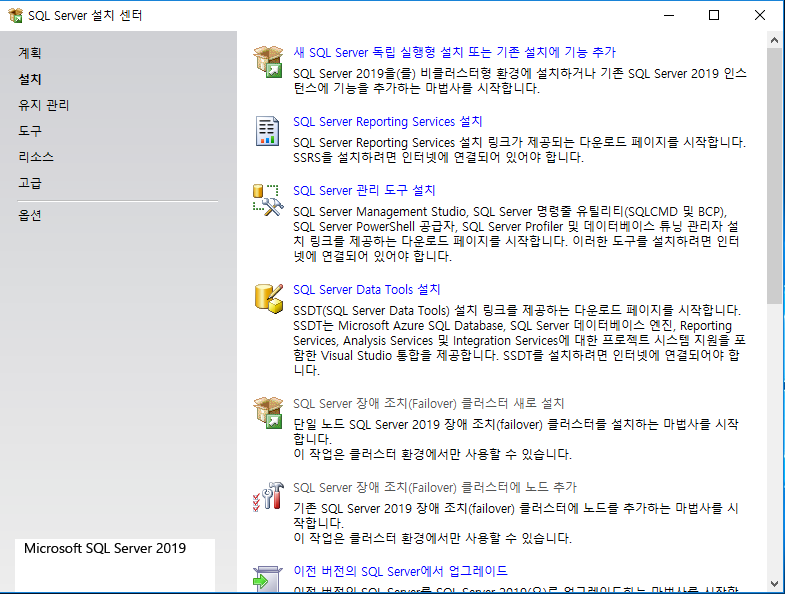Viewport: 785px width, 594px height.
Task: Click the new standalone installation box icon
Action: click(268, 61)
